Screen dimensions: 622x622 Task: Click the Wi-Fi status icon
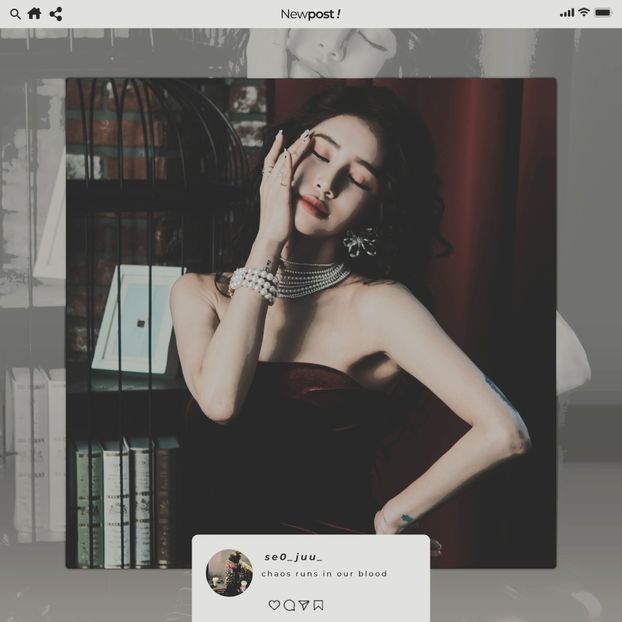pyautogui.click(x=584, y=13)
